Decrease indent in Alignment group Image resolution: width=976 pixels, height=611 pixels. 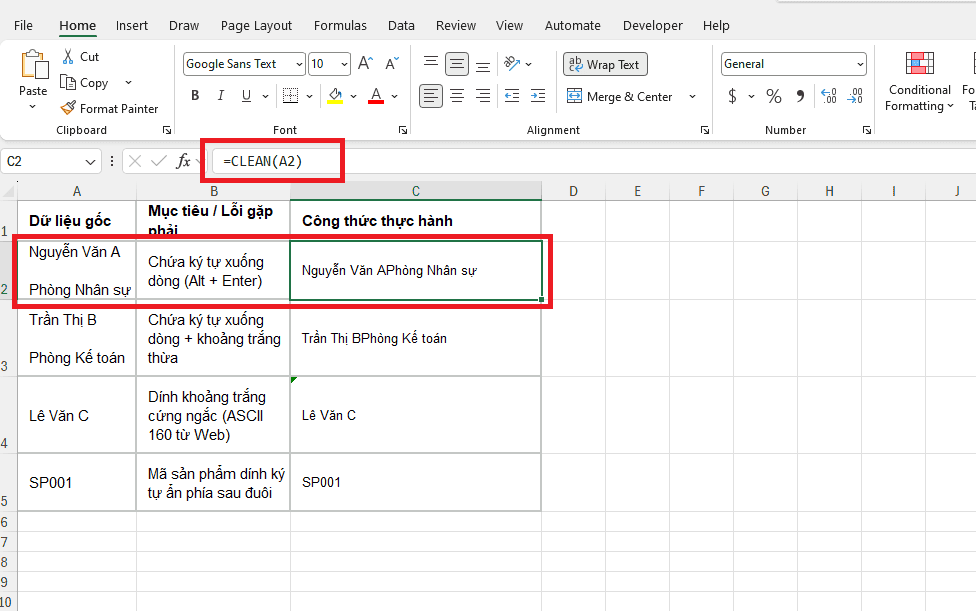coord(512,96)
